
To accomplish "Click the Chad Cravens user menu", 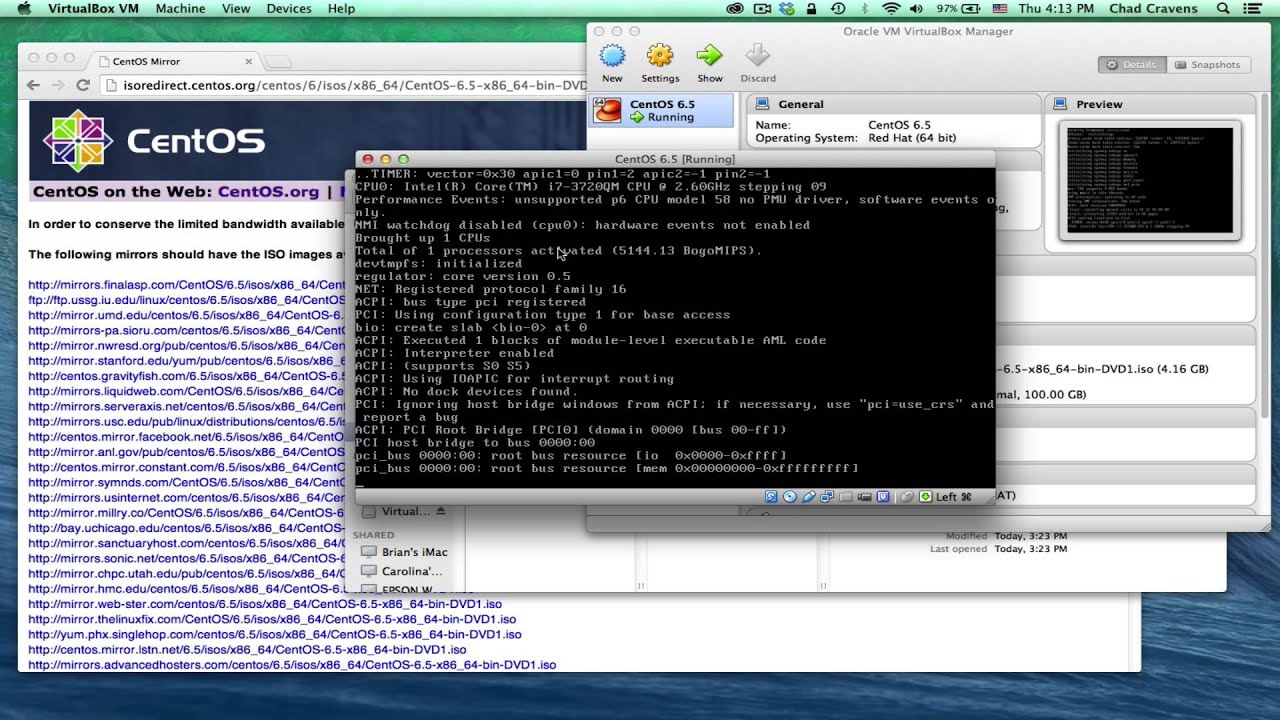I will tap(1153, 8).
